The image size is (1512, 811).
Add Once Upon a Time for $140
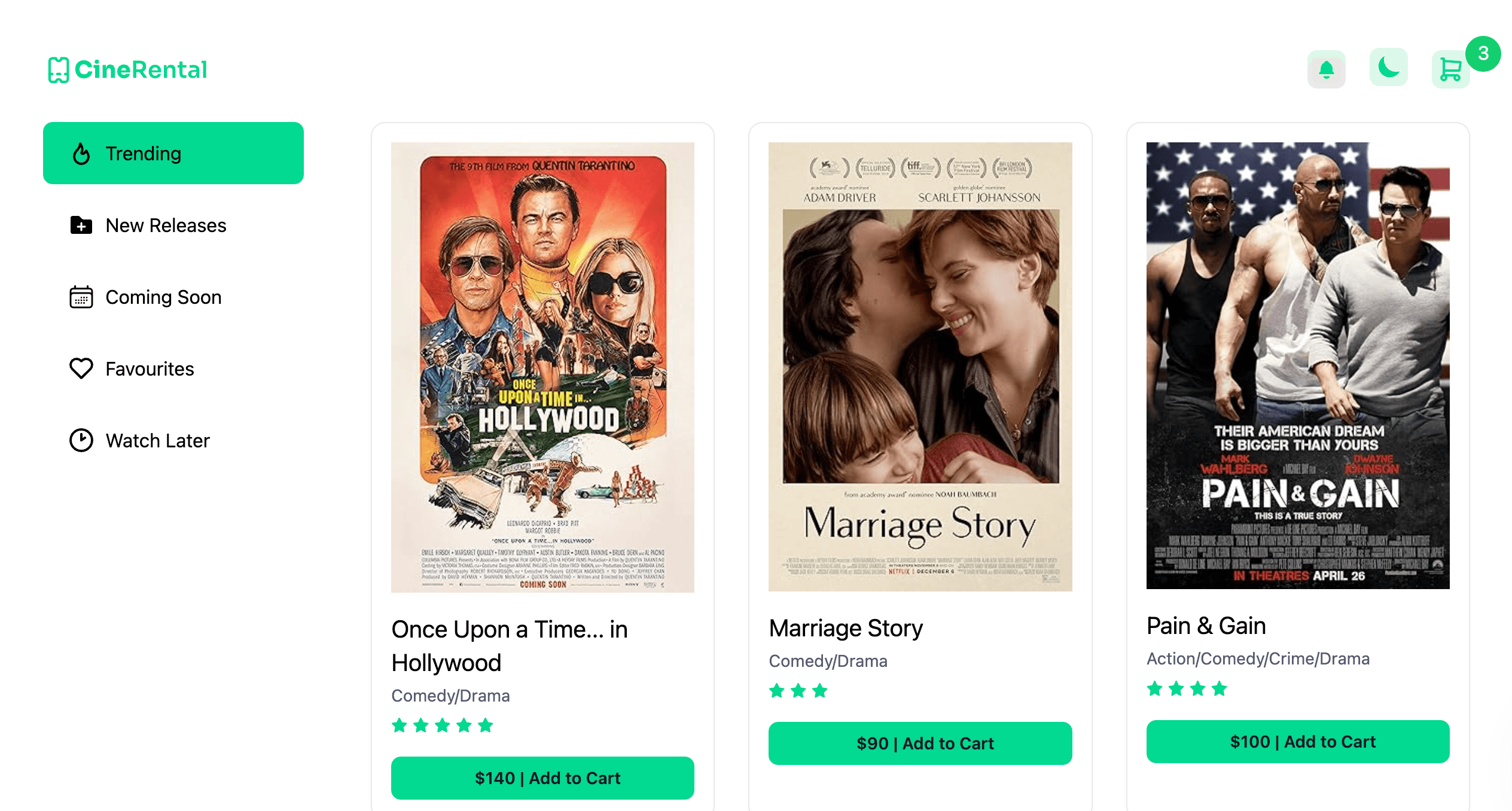pyautogui.click(x=542, y=778)
